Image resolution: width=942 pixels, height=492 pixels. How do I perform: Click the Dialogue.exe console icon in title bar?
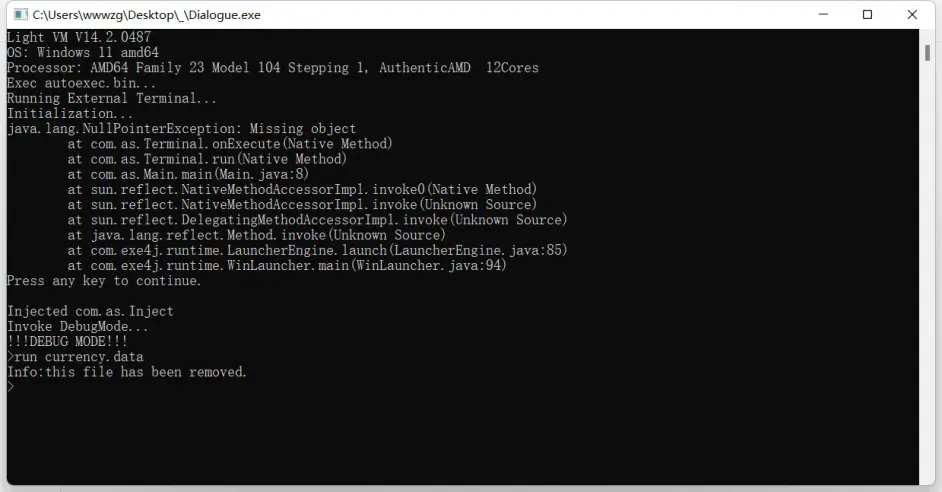18,15
